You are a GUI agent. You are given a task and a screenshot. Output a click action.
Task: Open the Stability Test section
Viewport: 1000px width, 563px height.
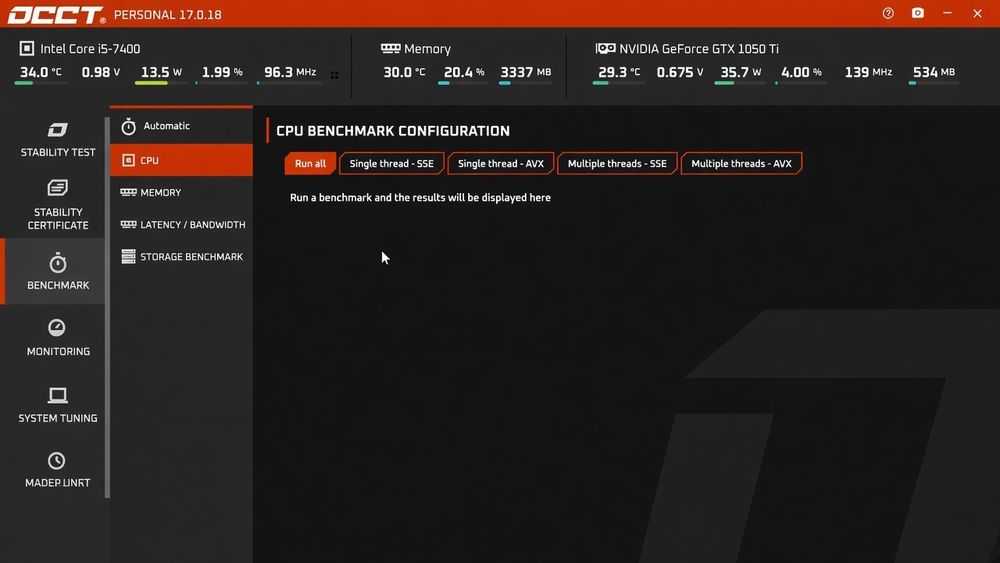coord(57,140)
